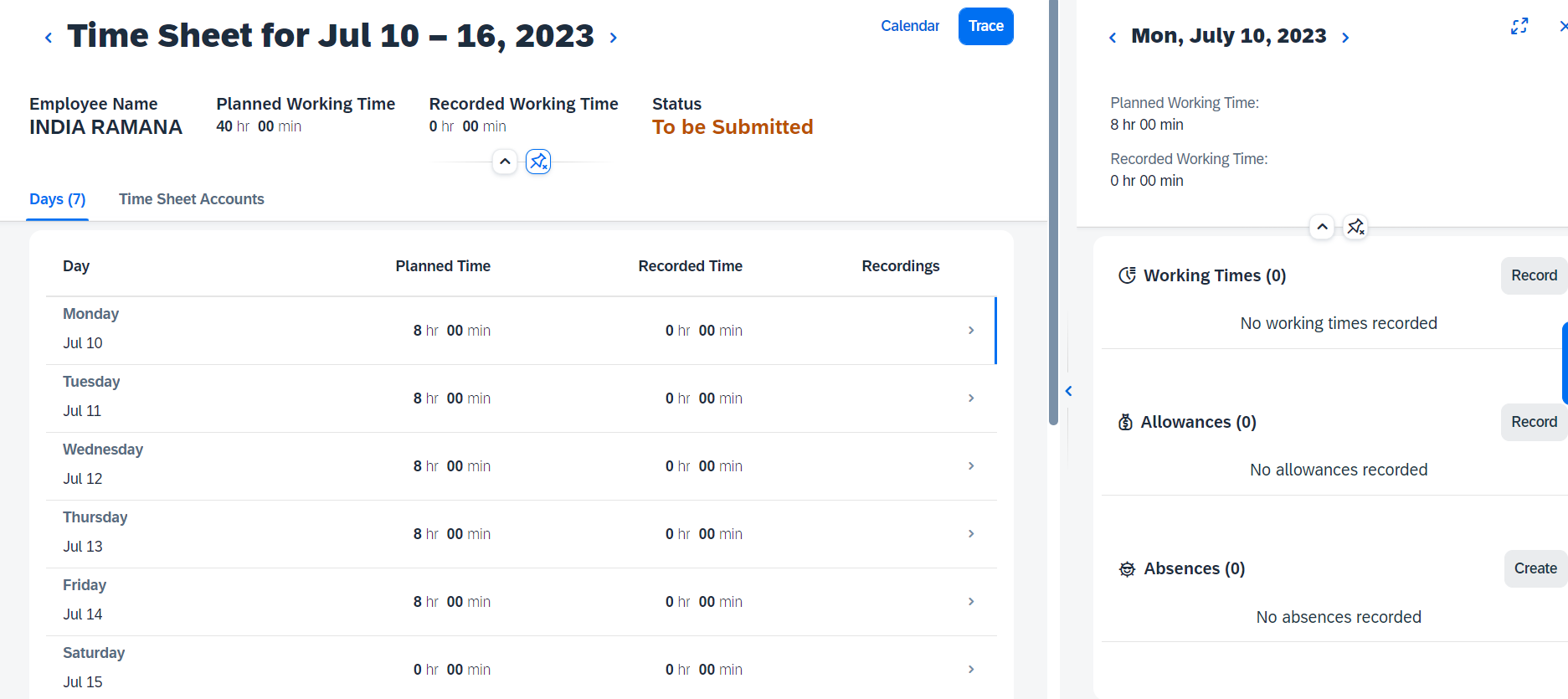Select the Thursday Jul 13 row
The width and height of the screenshot is (1568, 699).
point(522,534)
